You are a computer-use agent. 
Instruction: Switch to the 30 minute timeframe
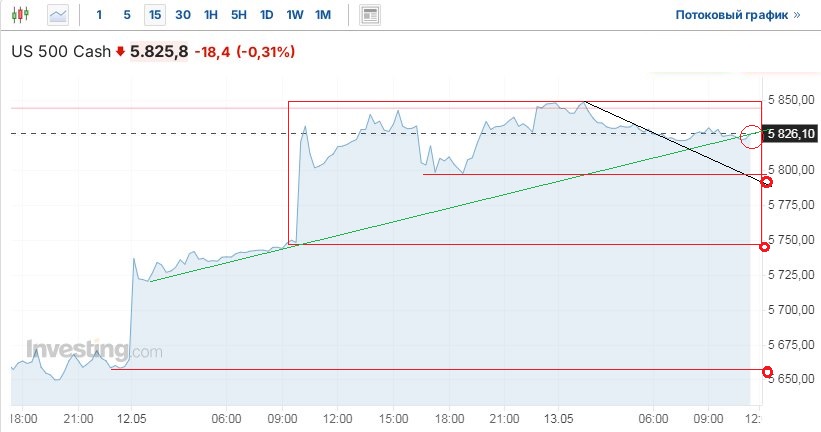click(x=182, y=15)
